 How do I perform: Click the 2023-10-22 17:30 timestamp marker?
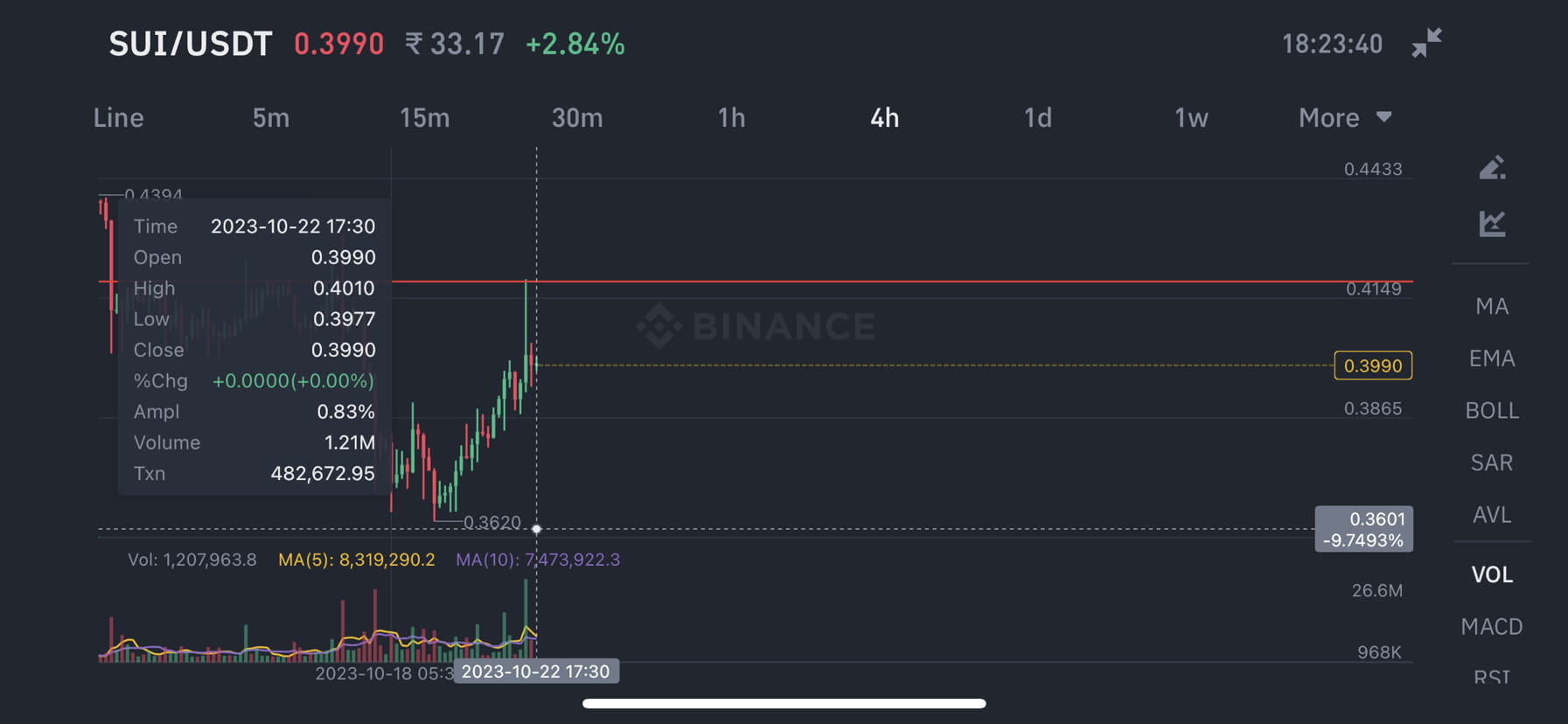(x=536, y=672)
